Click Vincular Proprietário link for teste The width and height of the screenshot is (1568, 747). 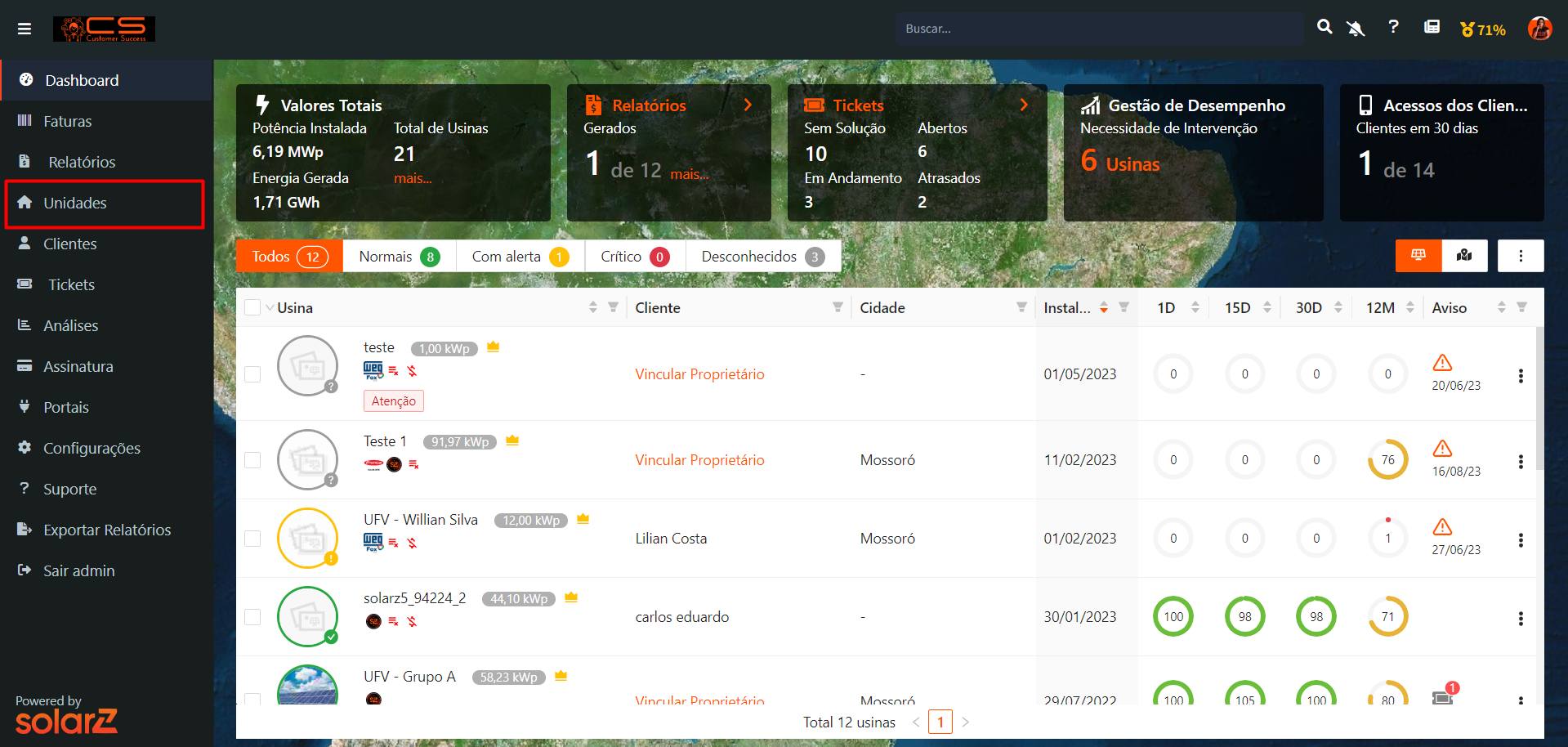[x=699, y=374]
